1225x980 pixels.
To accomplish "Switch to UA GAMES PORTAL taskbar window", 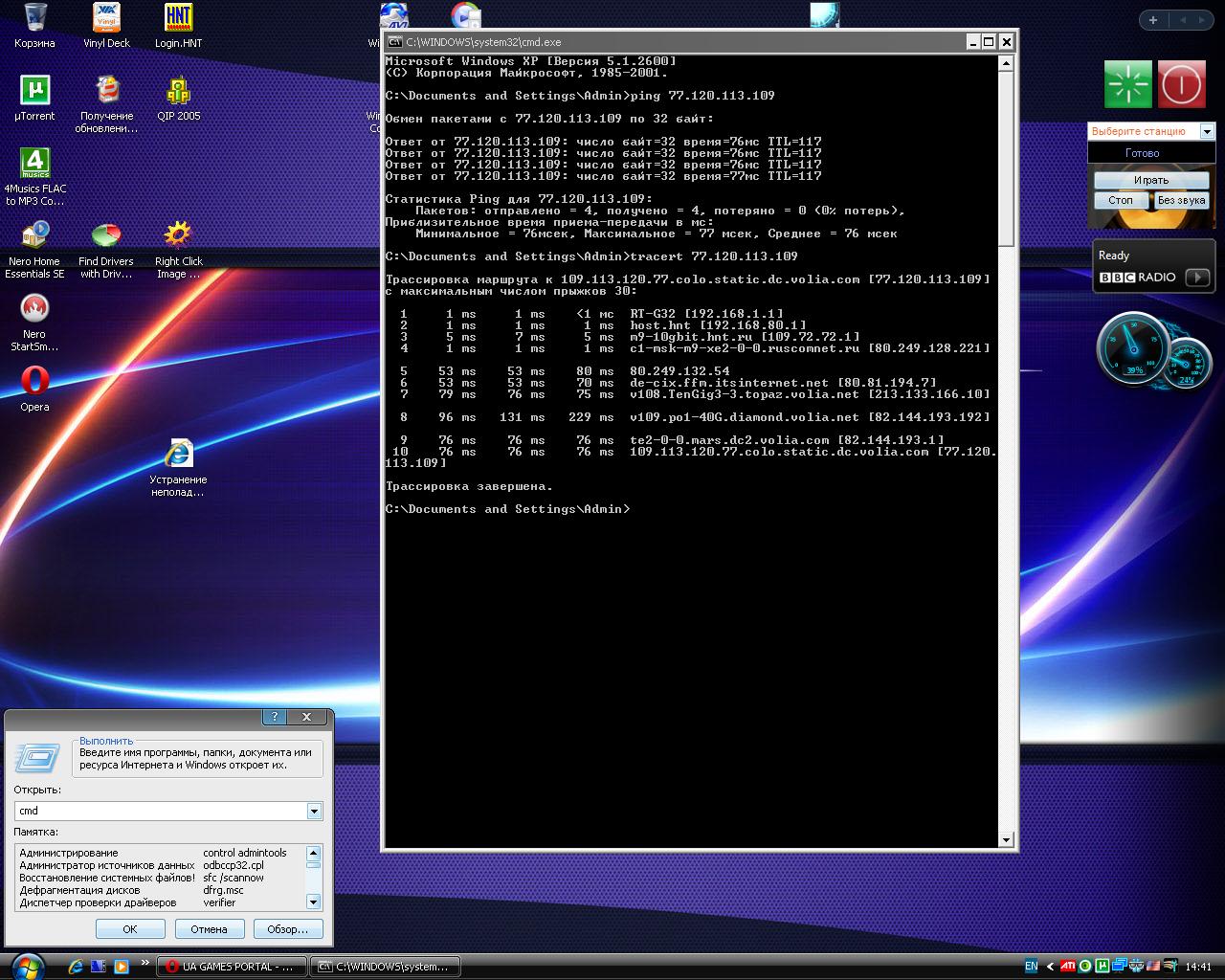I will tap(232, 967).
